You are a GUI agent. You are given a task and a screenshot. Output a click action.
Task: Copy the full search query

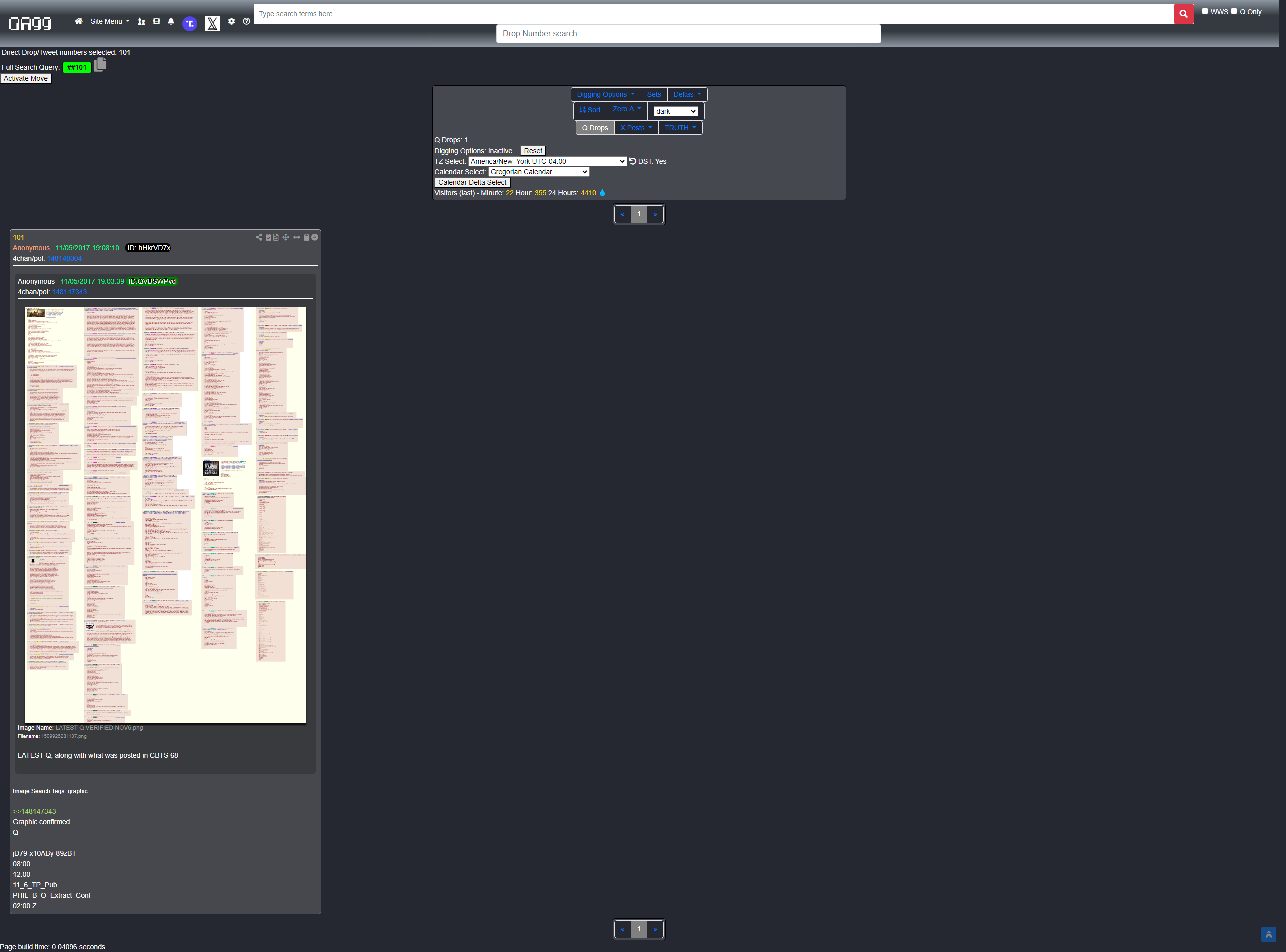click(100, 64)
